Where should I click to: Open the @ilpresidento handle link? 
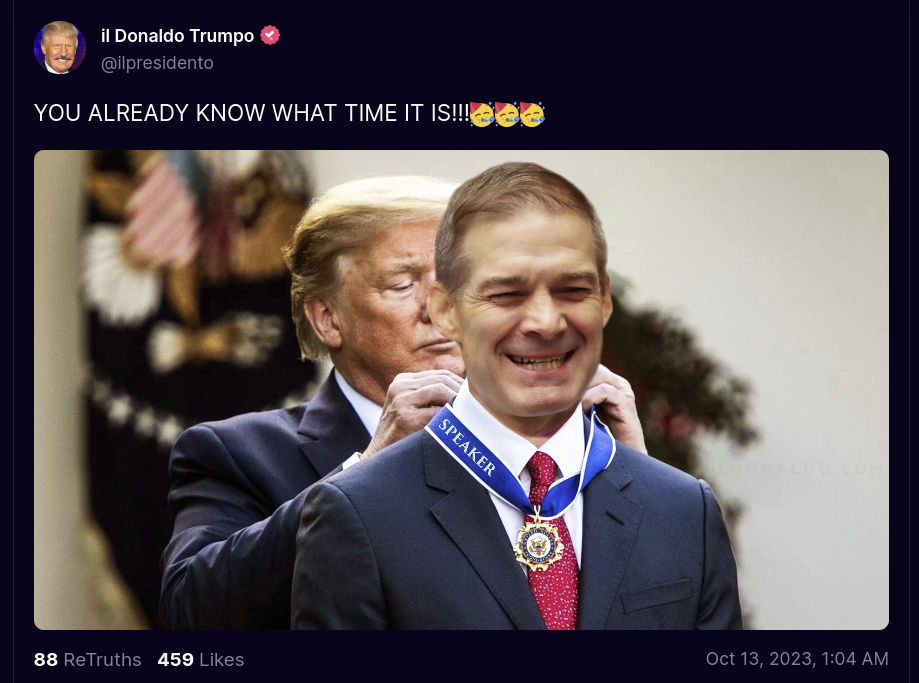coord(157,63)
